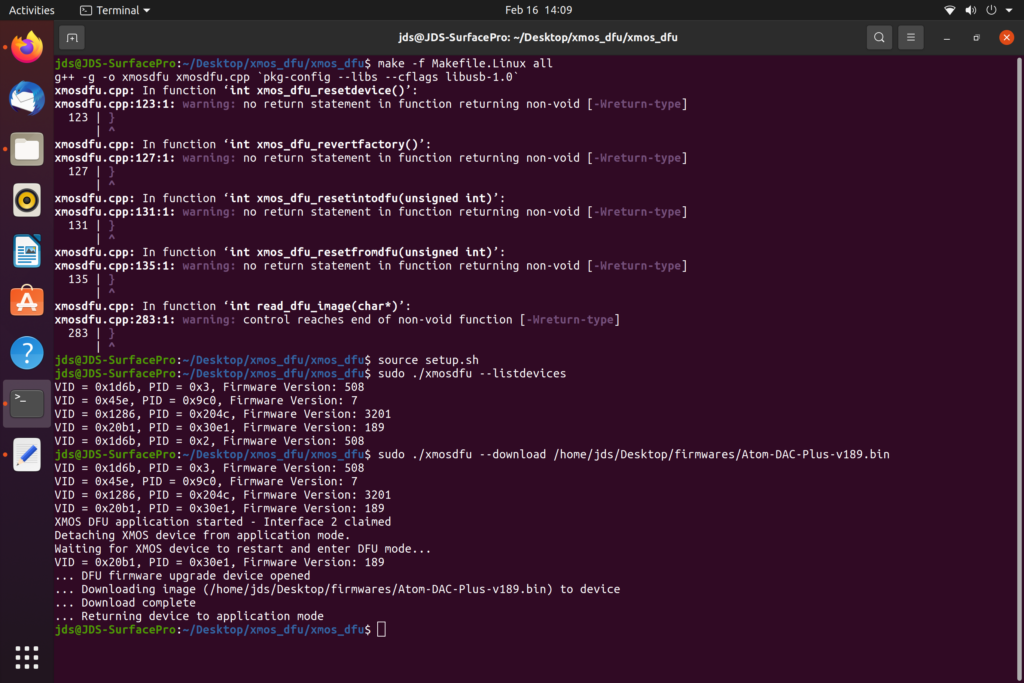Screen dimensions: 1024x683
Task: Click the volume icon in the top bar
Action: (x=969, y=10)
